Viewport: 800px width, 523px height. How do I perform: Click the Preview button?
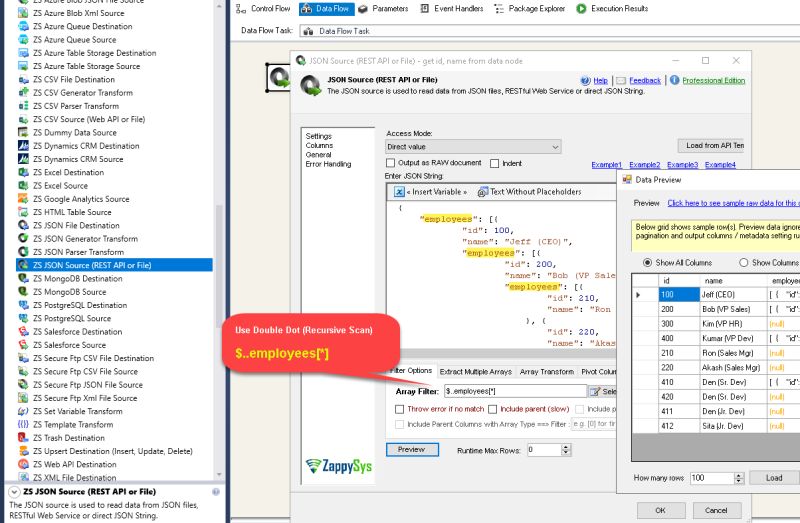(x=412, y=450)
